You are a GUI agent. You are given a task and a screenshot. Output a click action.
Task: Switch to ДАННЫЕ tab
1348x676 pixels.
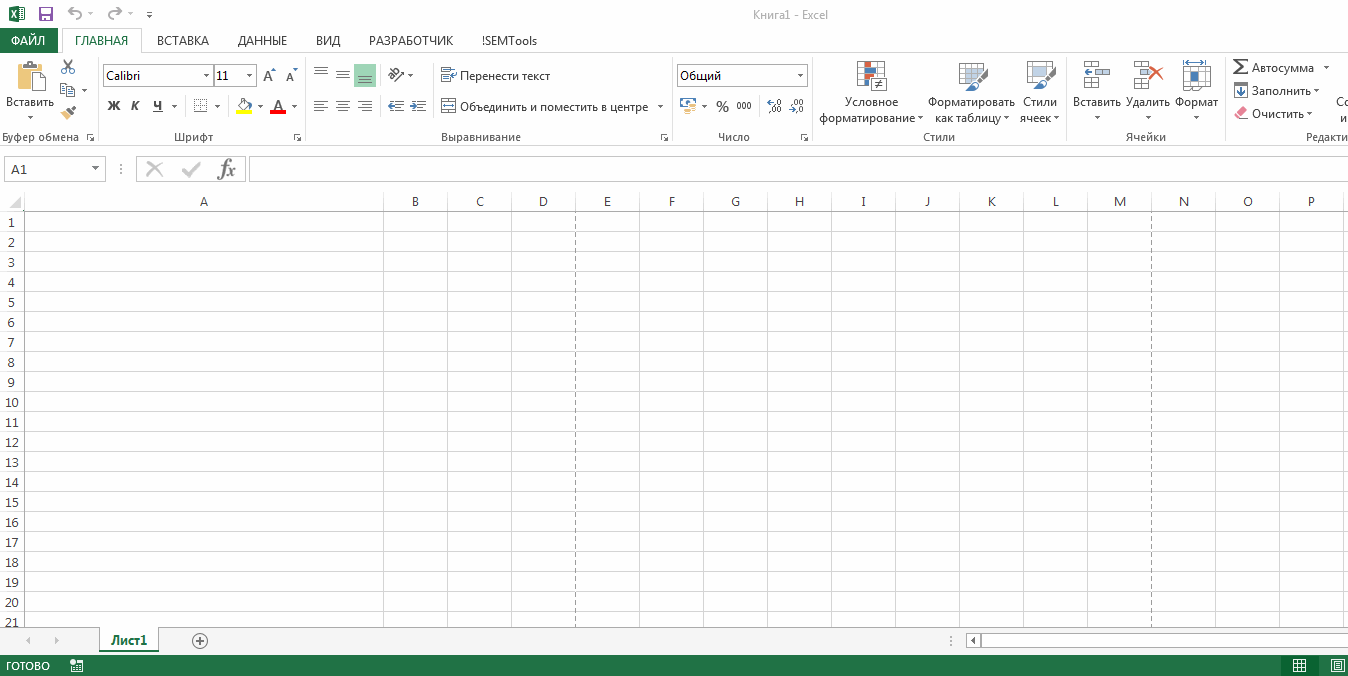(262, 41)
